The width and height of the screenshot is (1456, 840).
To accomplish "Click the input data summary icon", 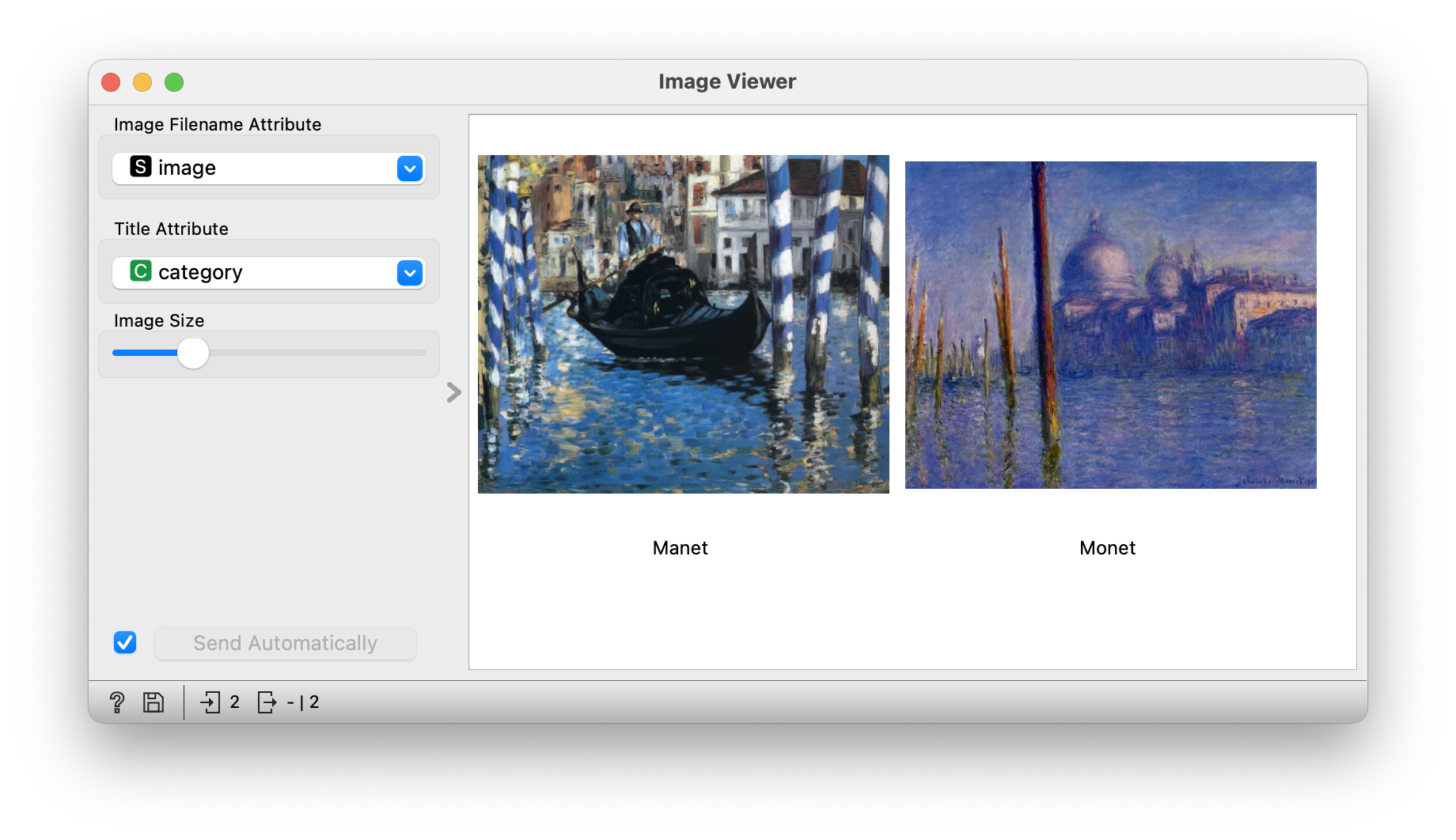I will (210, 702).
